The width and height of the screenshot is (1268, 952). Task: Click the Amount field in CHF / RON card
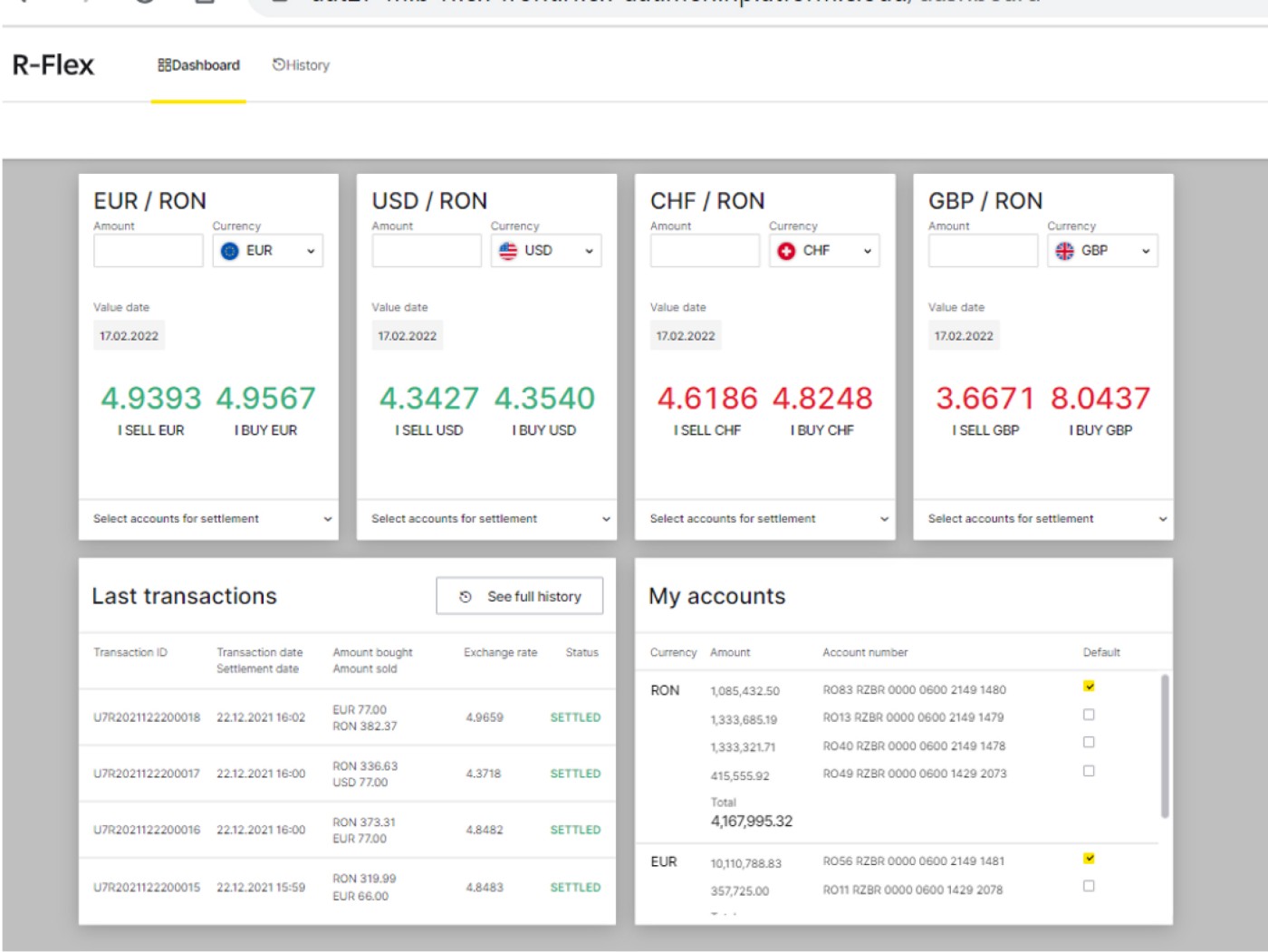(x=705, y=251)
